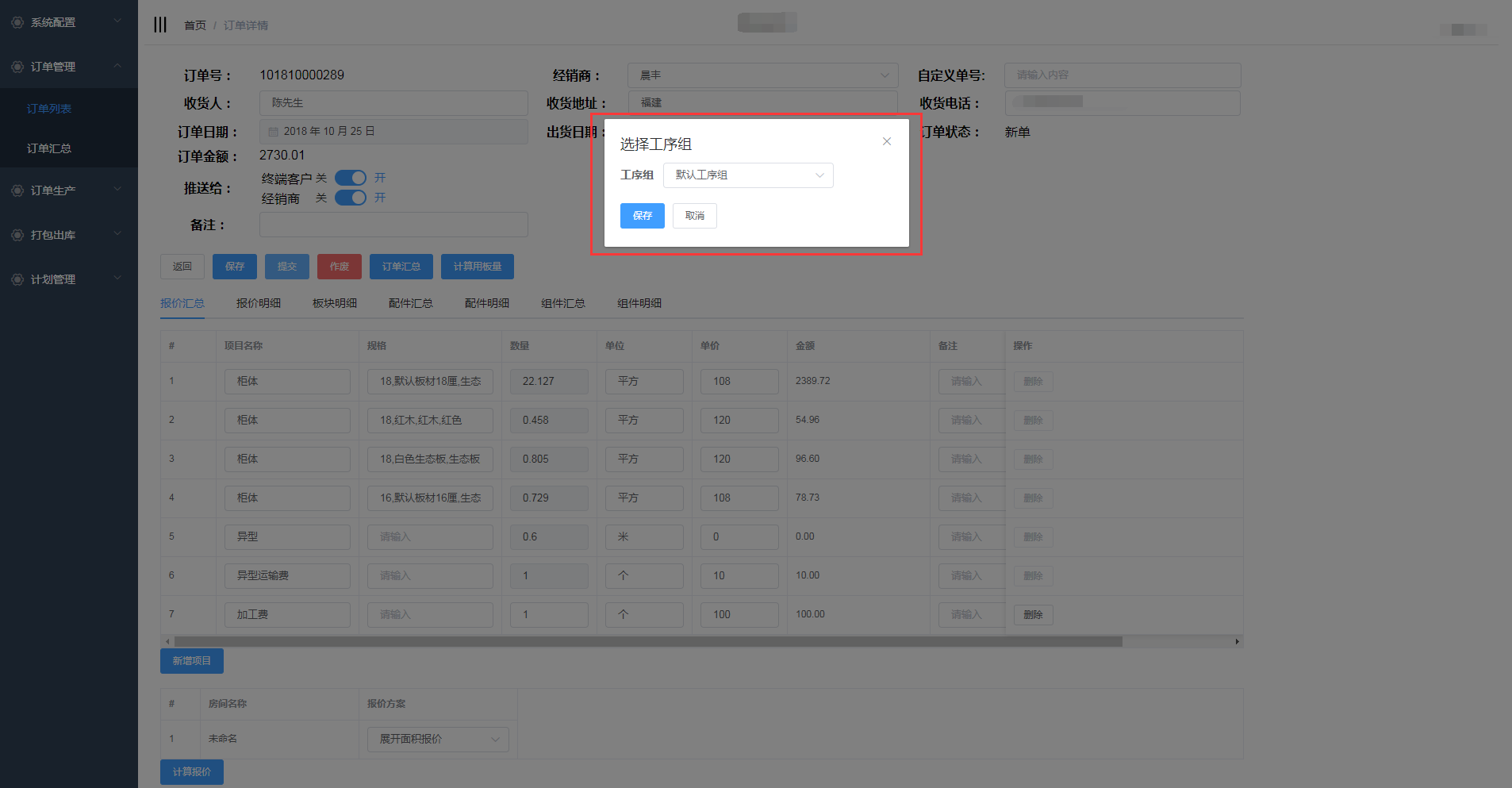
Task: Close the 选择工序组 dialog with X
Action: (887, 141)
